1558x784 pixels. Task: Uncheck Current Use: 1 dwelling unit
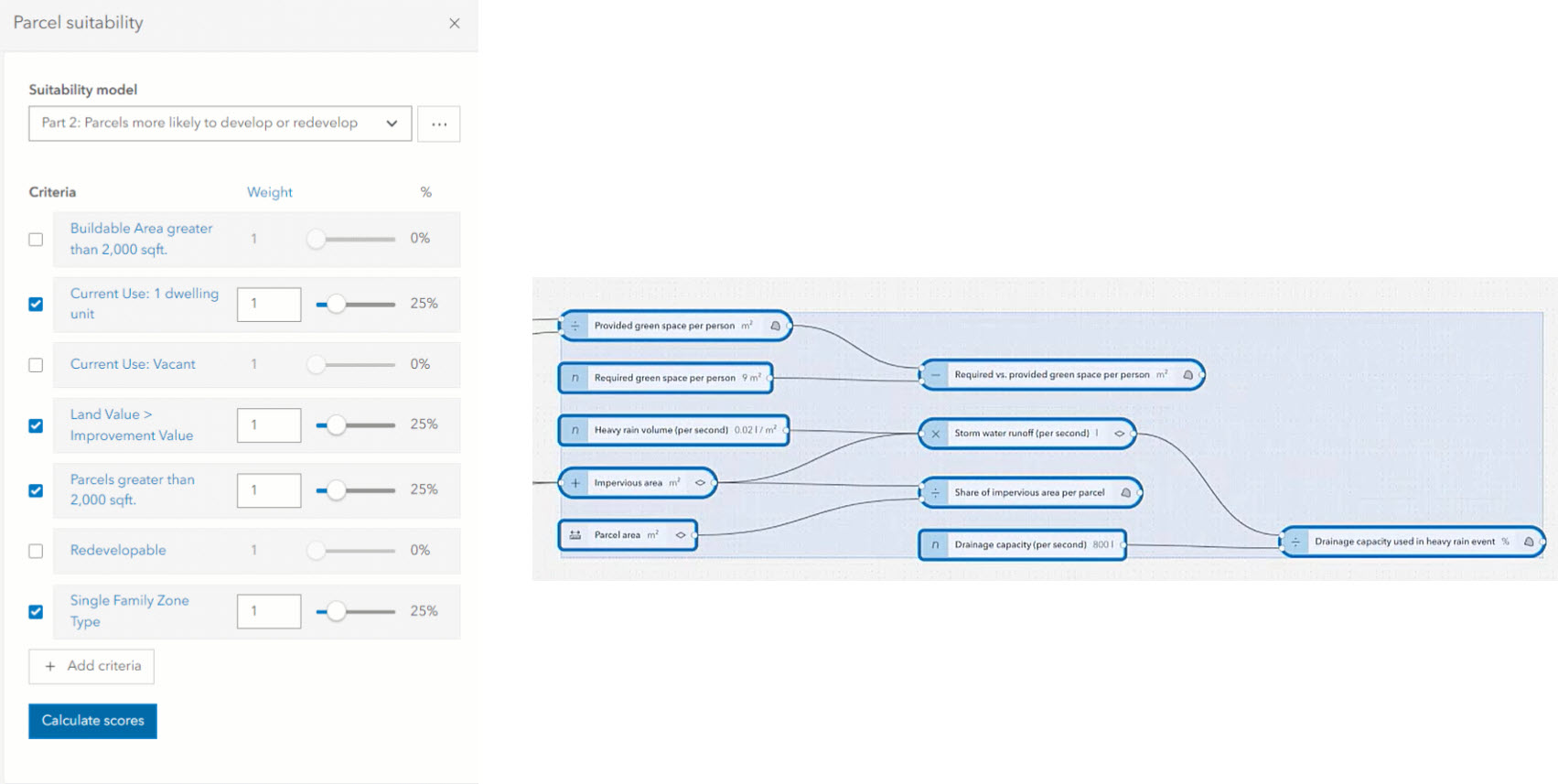[36, 305]
